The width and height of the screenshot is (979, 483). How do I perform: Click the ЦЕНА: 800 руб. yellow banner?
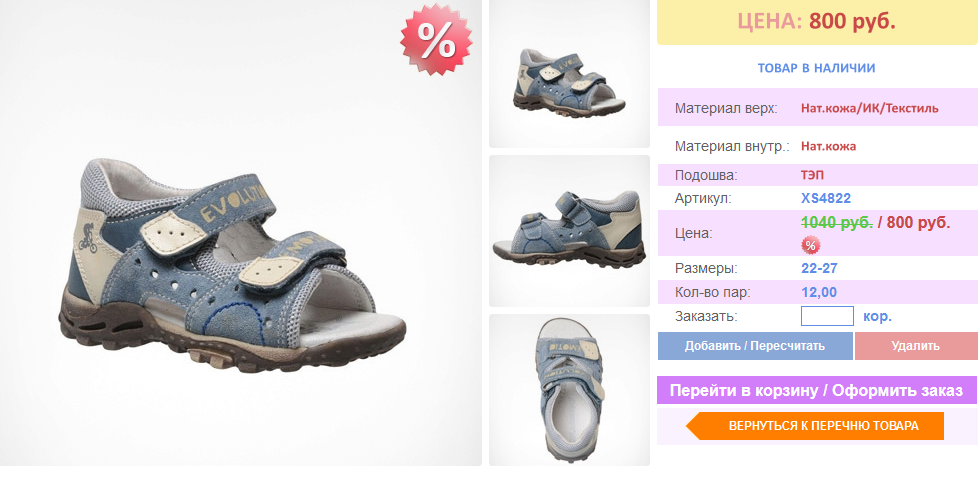(x=817, y=22)
